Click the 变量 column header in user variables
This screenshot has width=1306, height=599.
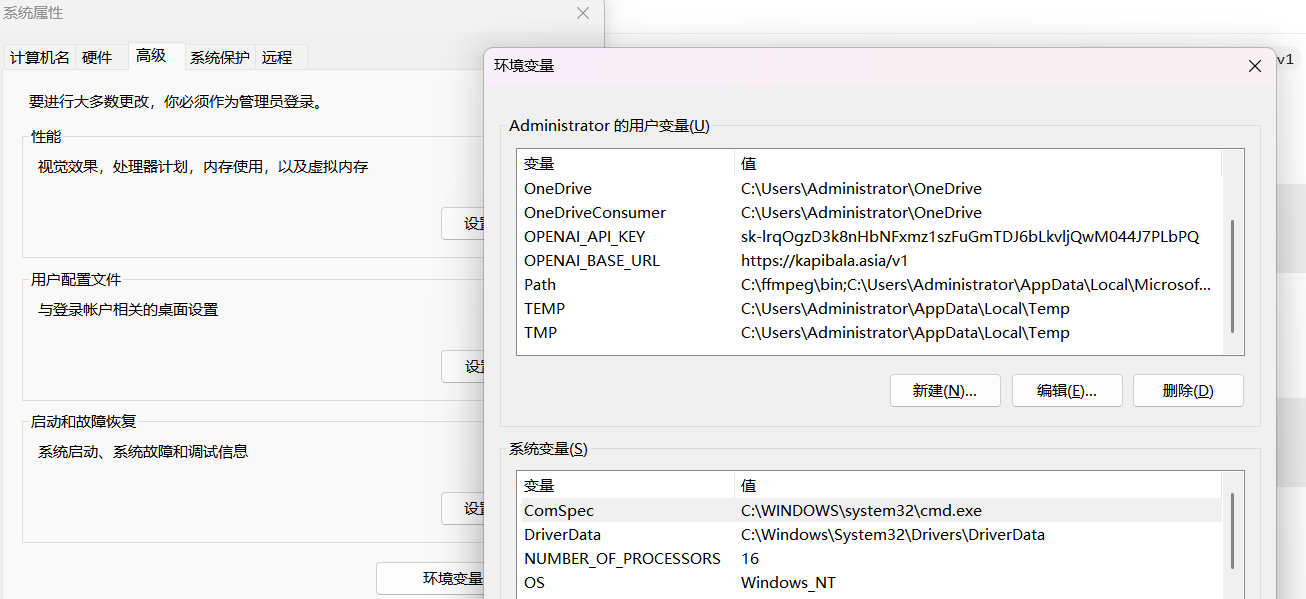pyautogui.click(x=626, y=164)
